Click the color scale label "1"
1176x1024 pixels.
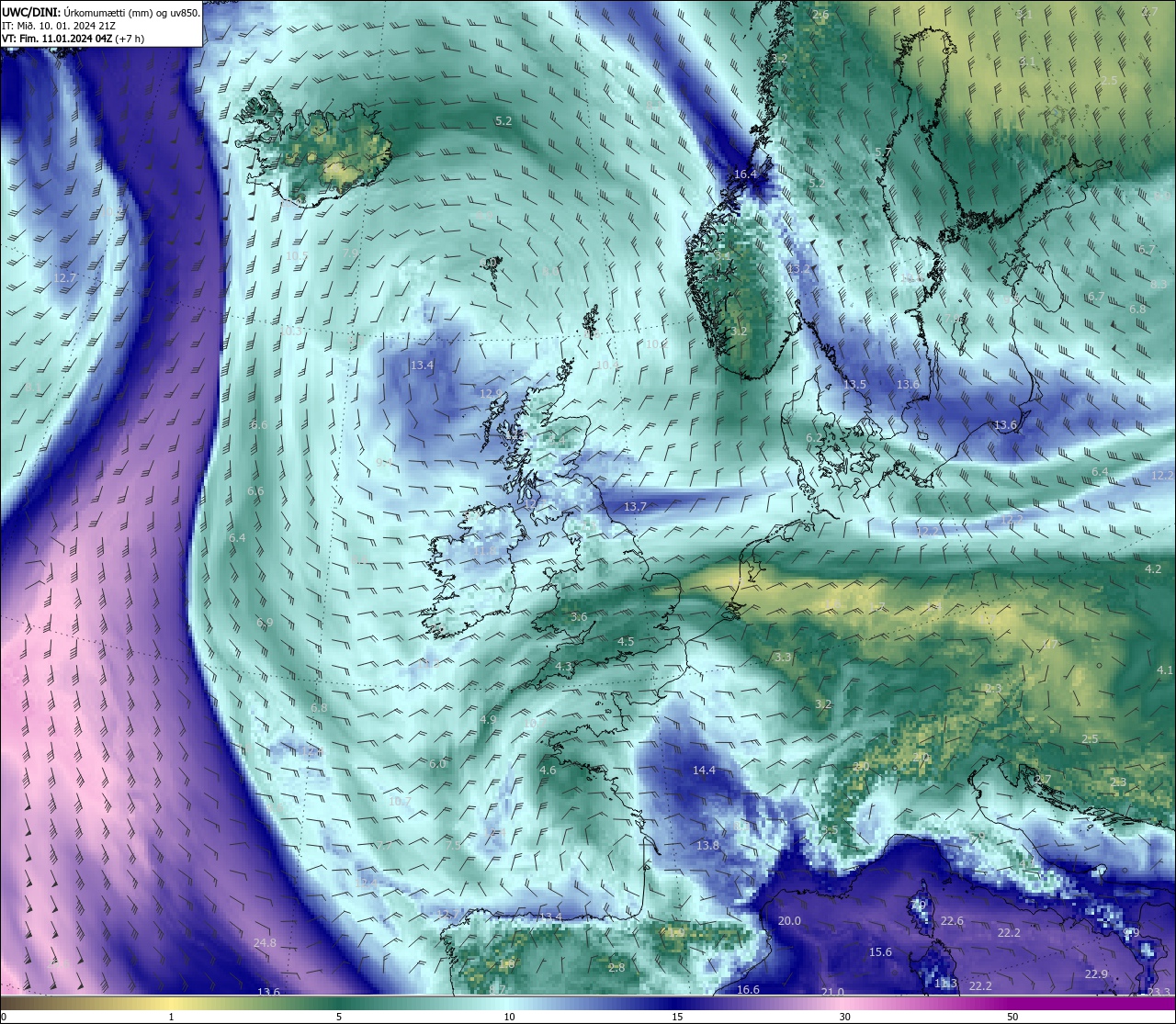pyautogui.click(x=172, y=1017)
